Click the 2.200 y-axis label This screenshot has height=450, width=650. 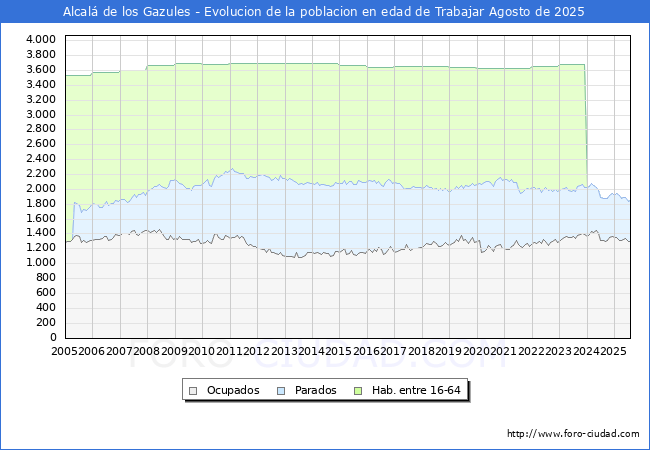41,173
